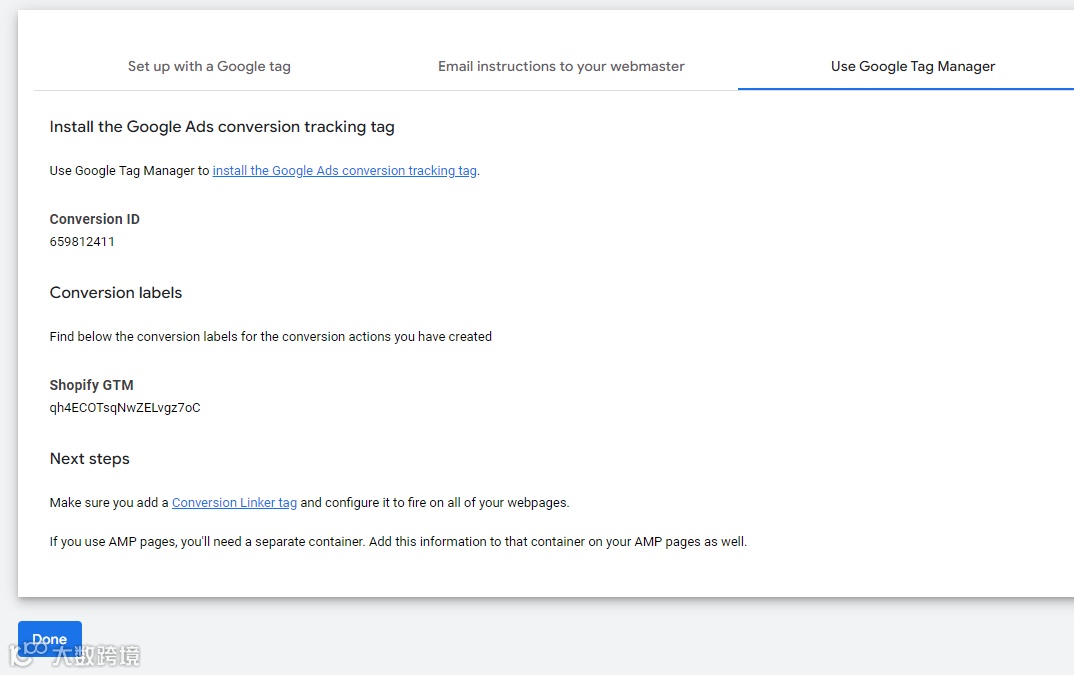Screen dimensions: 1074x675
Task: Click the bold "Conversion ID" label
Action: (x=95, y=220)
